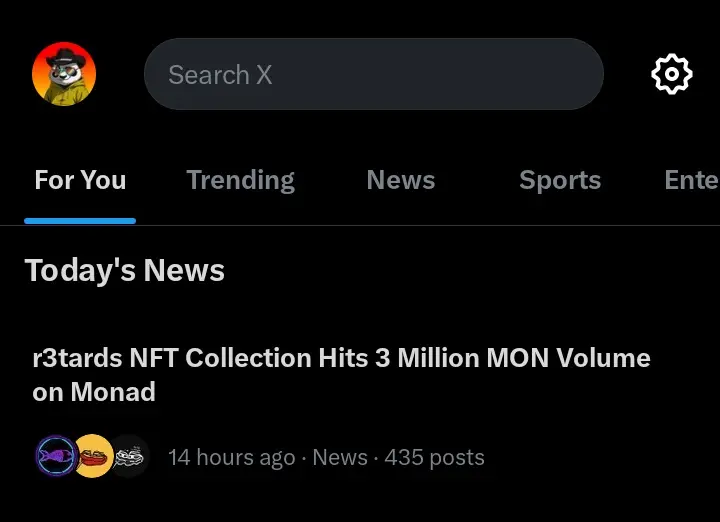Click the Search X field
Viewport: 720px width, 522px height.
point(374,74)
